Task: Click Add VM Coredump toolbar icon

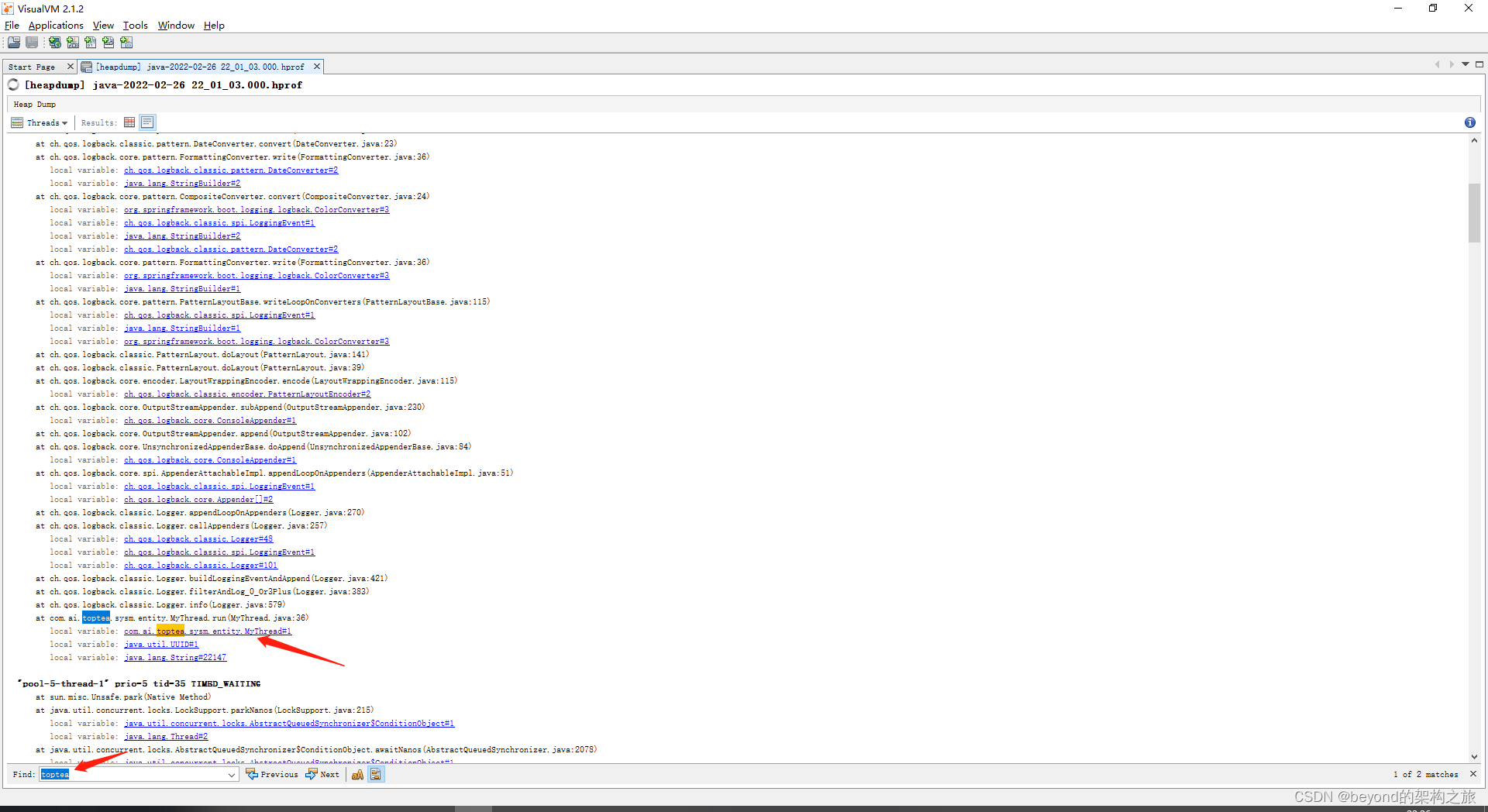Action: pyautogui.click(x=91, y=43)
